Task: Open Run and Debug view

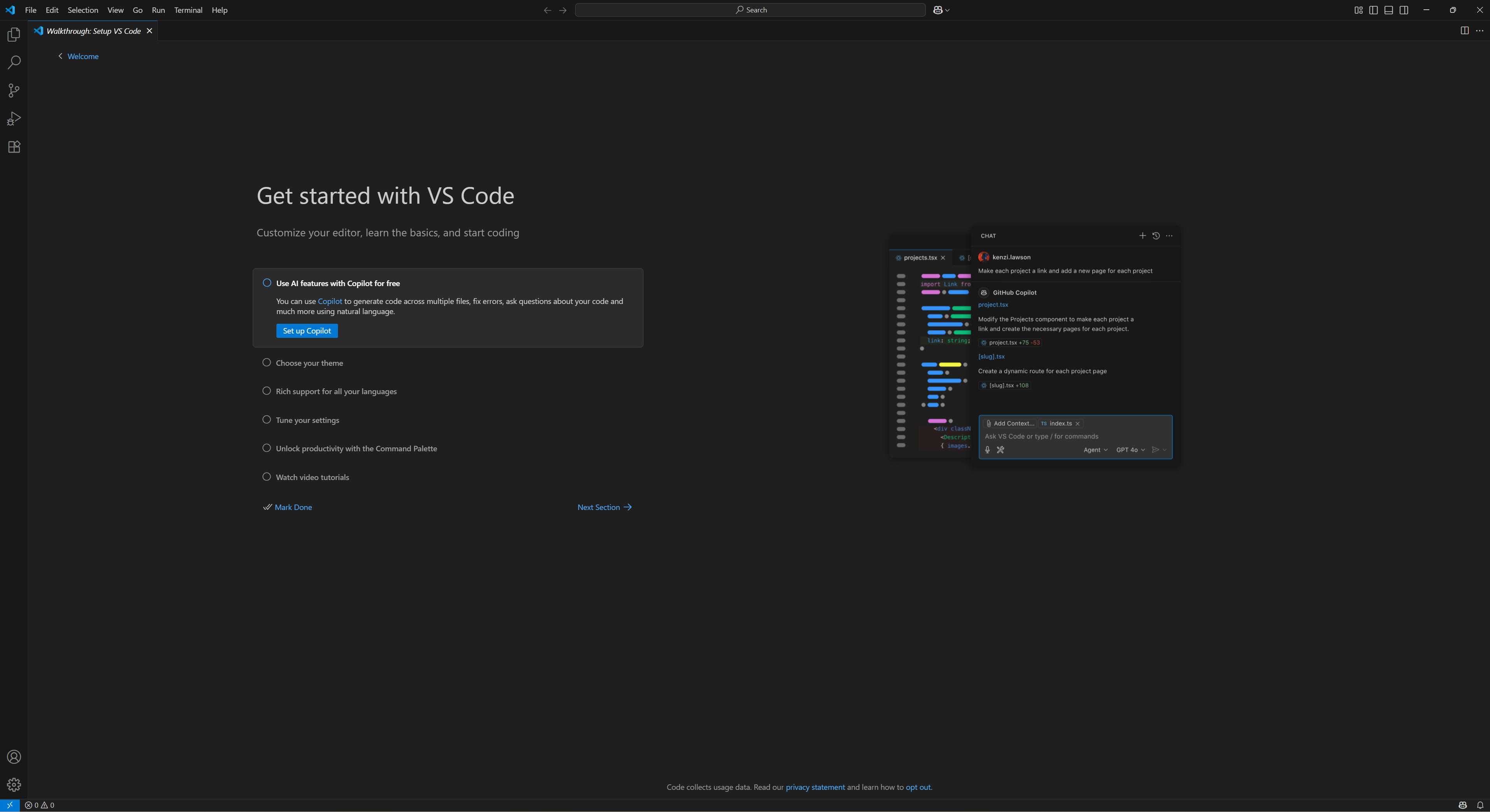Action: point(14,119)
